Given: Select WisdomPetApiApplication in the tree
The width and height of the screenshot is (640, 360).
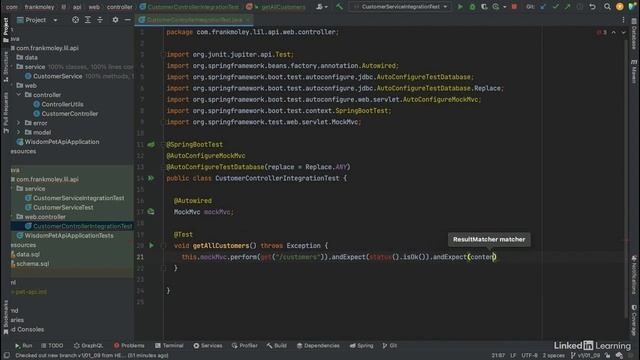Looking at the screenshot, I should tap(58, 142).
